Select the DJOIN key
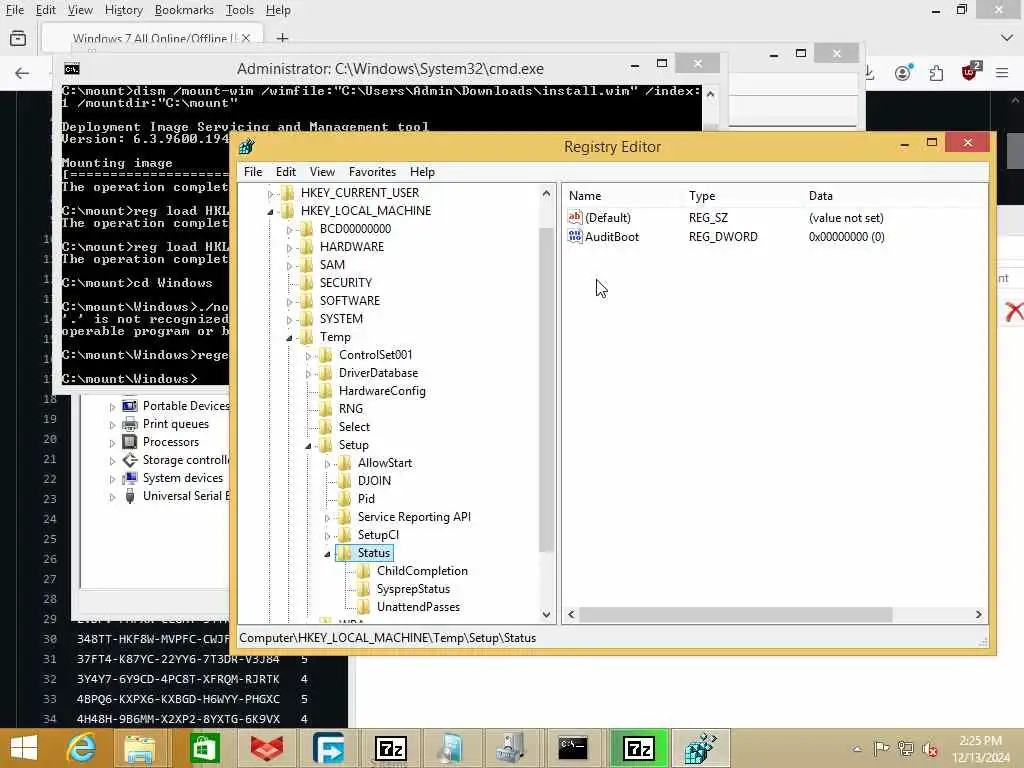 point(374,481)
